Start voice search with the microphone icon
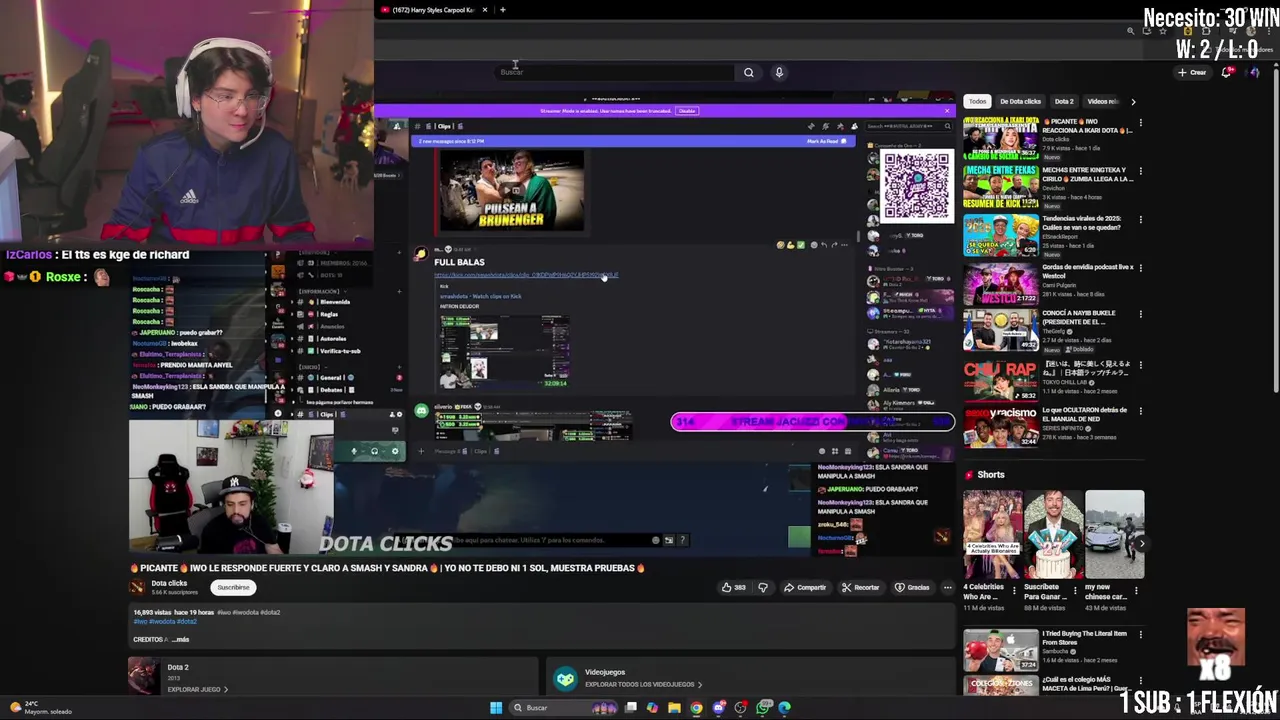Viewport: 1280px width, 720px height. [779, 72]
